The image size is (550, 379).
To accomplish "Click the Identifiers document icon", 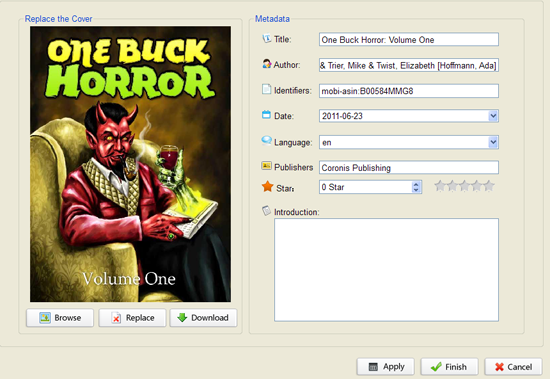I will [267, 89].
